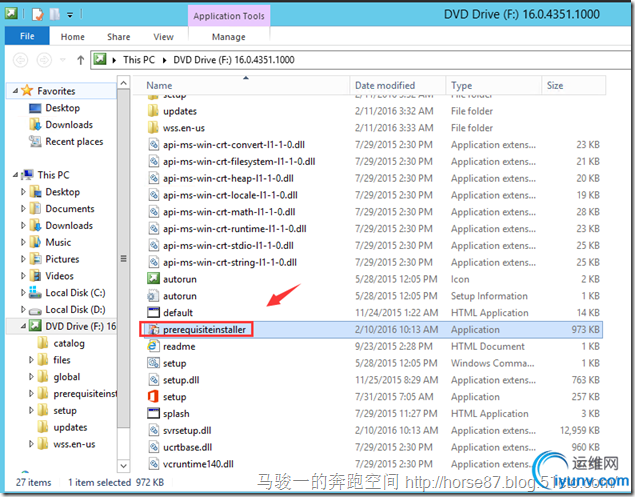Click the Forward navigation arrow
Image resolution: width=635 pixels, height=497 pixels.
[44, 60]
